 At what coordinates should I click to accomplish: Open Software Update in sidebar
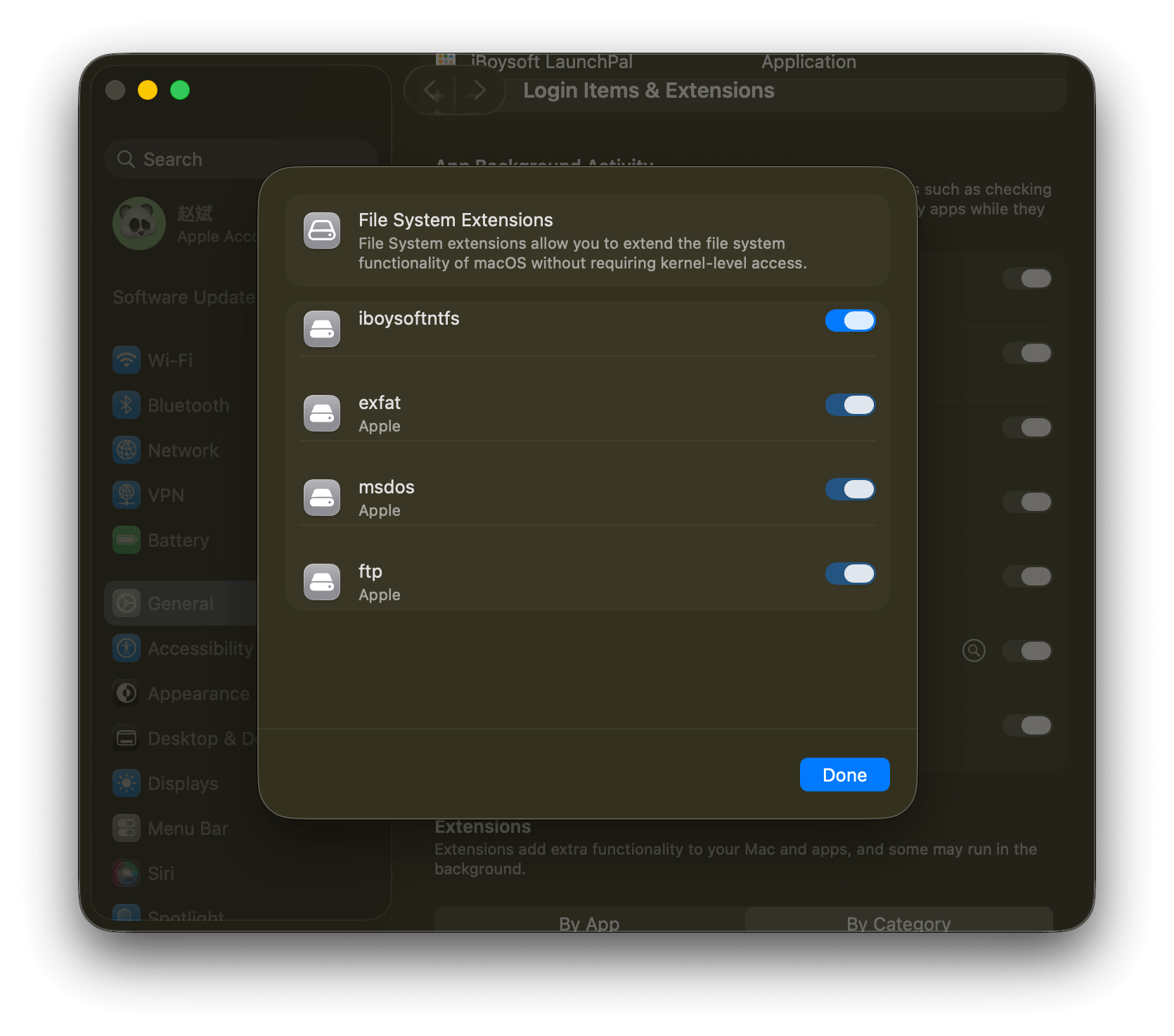(184, 297)
